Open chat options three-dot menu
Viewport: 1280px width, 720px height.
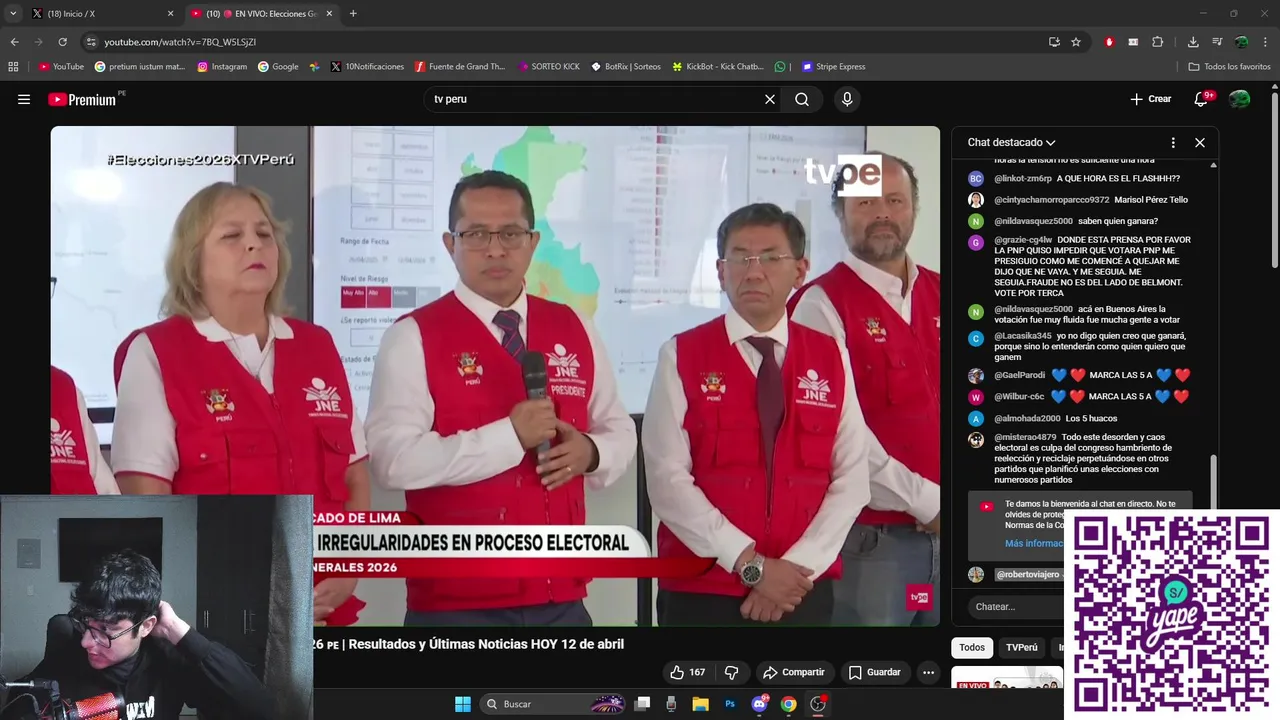coord(1173,142)
